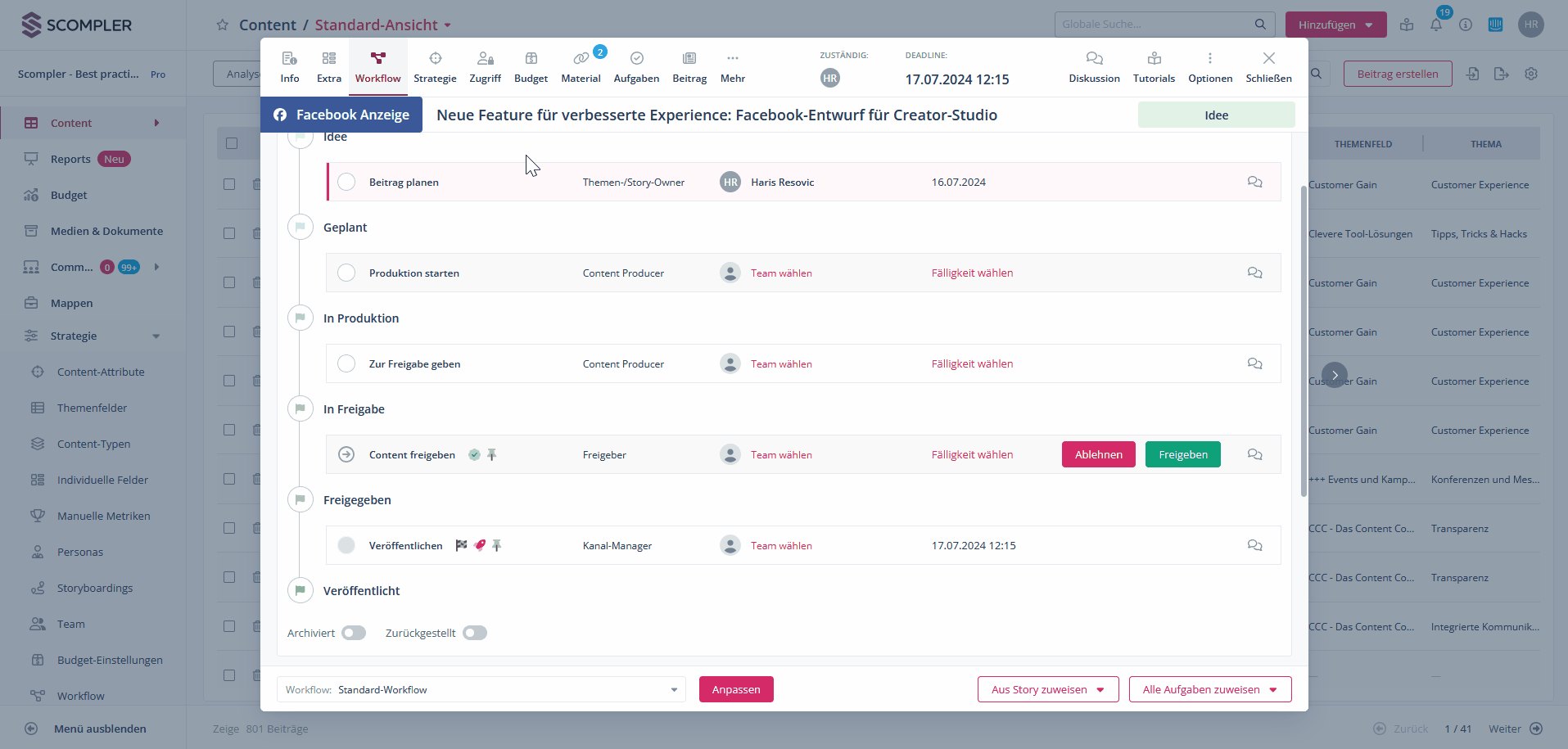Image resolution: width=1568 pixels, height=749 pixels.
Task: Open Tutorials from the dialog toolbar
Action: (1154, 59)
